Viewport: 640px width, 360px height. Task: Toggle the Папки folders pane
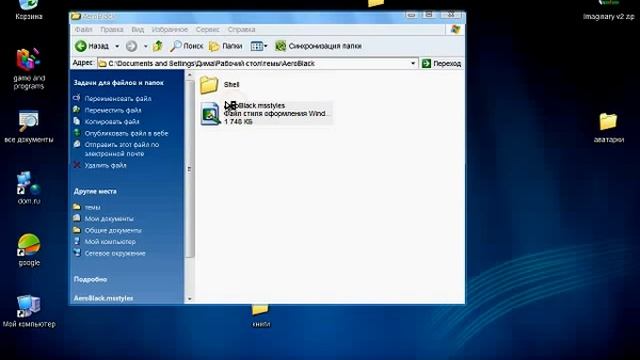[x=226, y=46]
